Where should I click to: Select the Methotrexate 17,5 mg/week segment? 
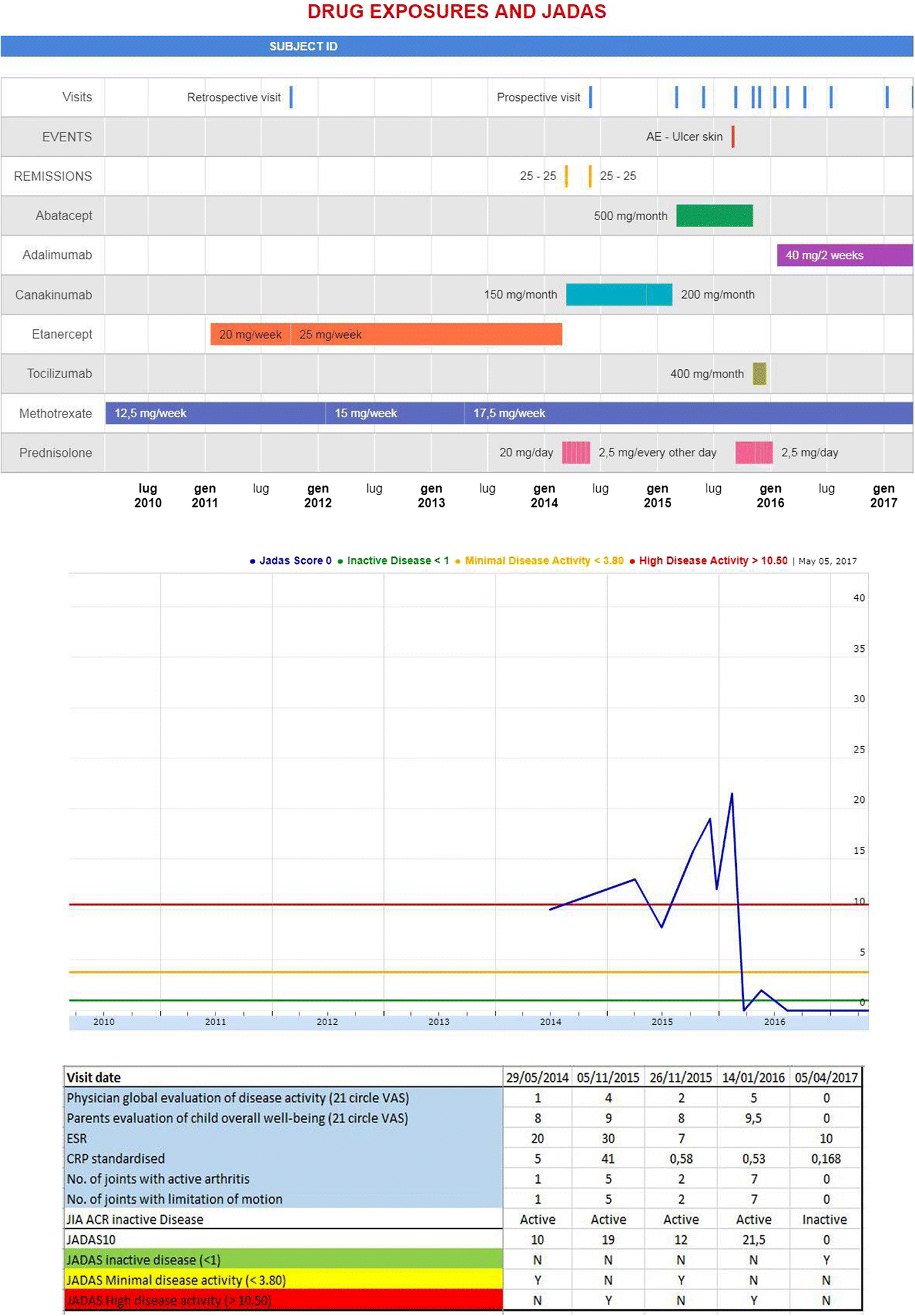click(689, 413)
